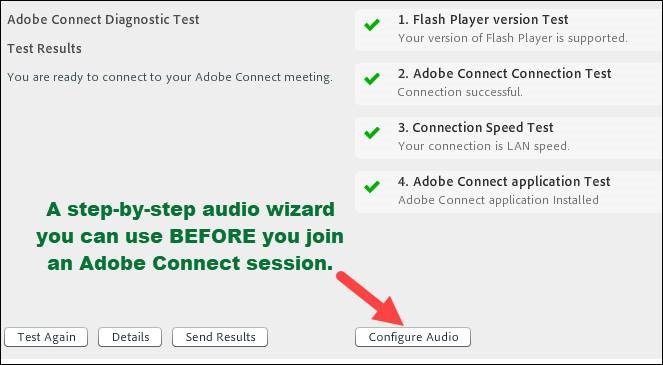663x365 pixels.
Task: Click the green checkmark beside Adobe Connect Connection Test
Action: click(372, 79)
